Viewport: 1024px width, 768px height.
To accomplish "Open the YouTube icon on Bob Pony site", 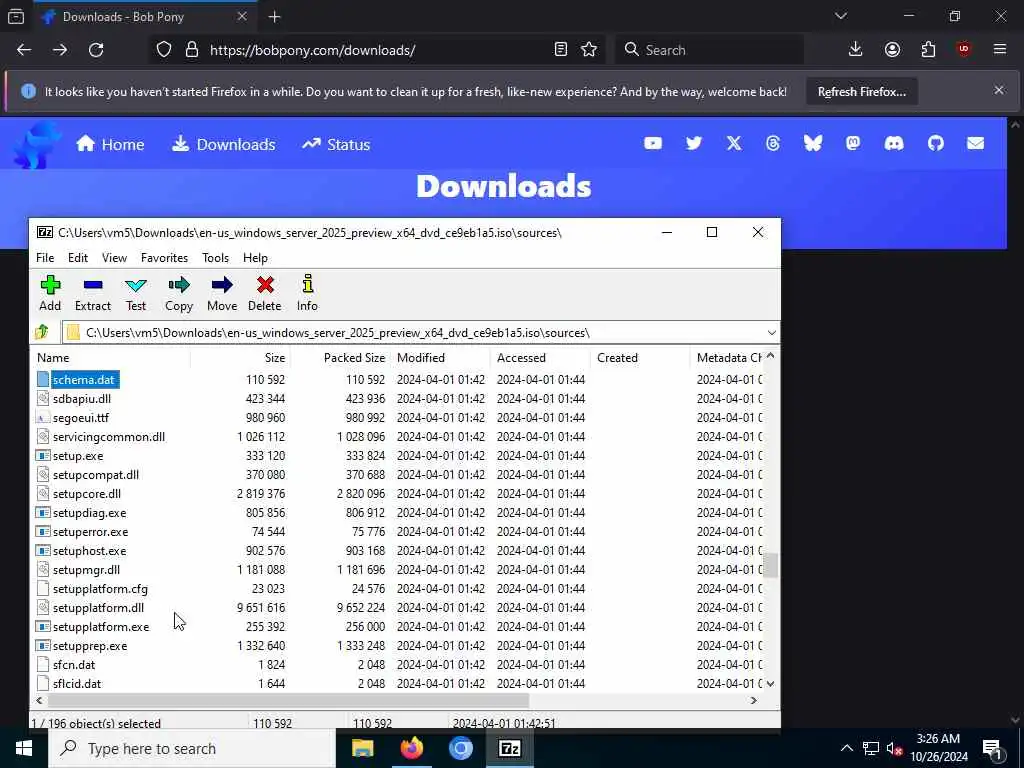I will [x=653, y=143].
